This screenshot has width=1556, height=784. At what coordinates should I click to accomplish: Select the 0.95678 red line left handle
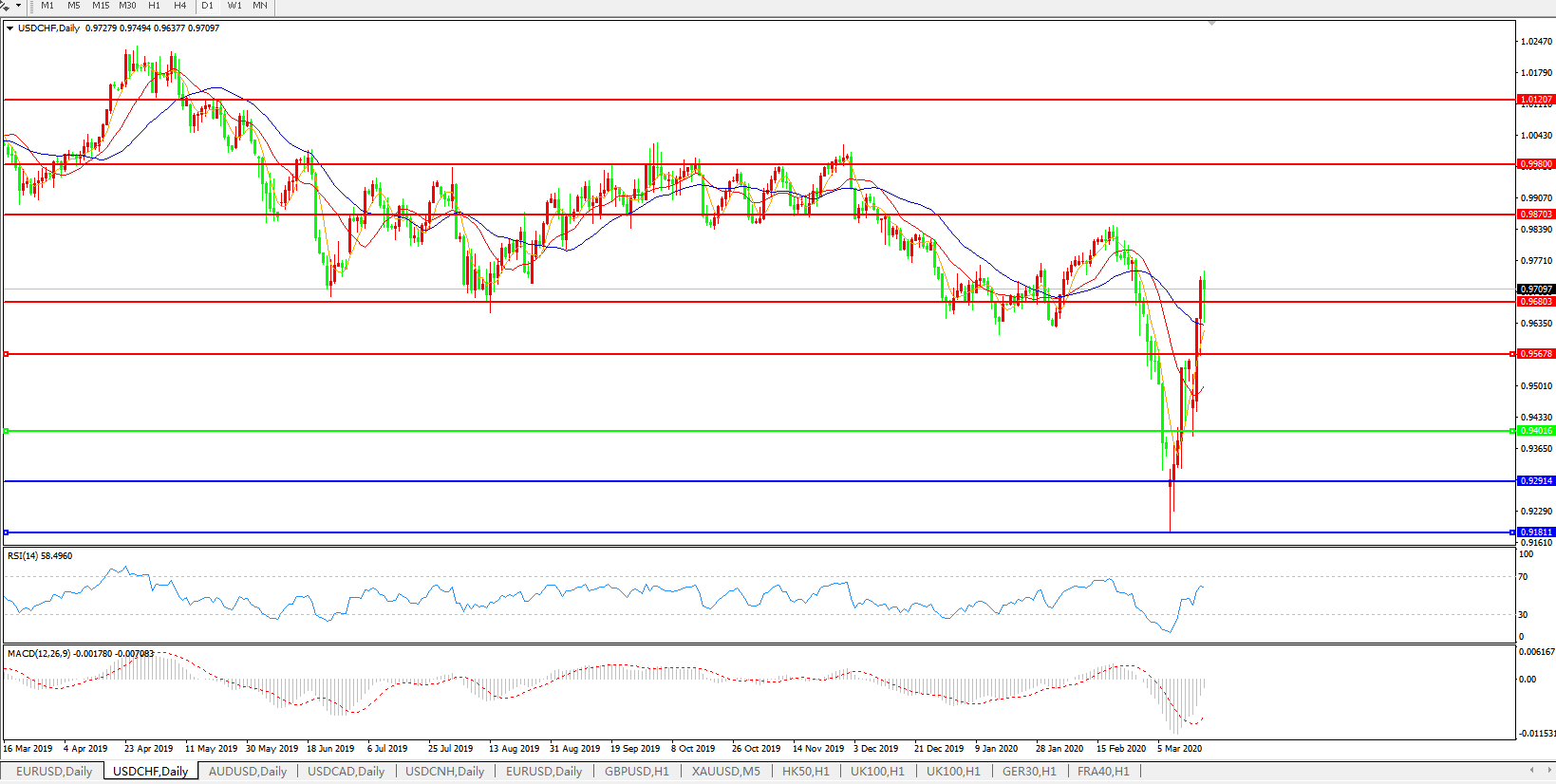click(x=7, y=354)
